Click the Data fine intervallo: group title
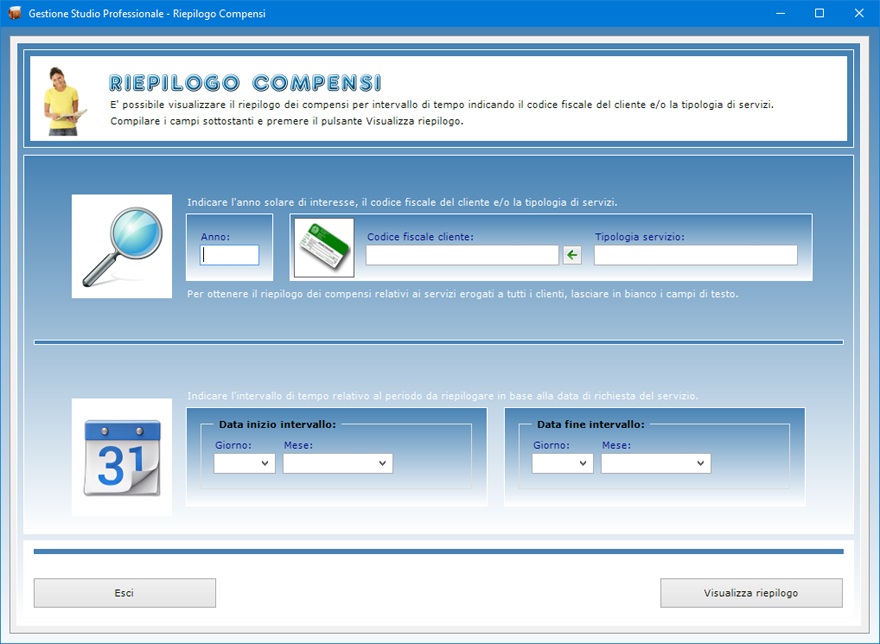880x644 pixels. (590, 424)
